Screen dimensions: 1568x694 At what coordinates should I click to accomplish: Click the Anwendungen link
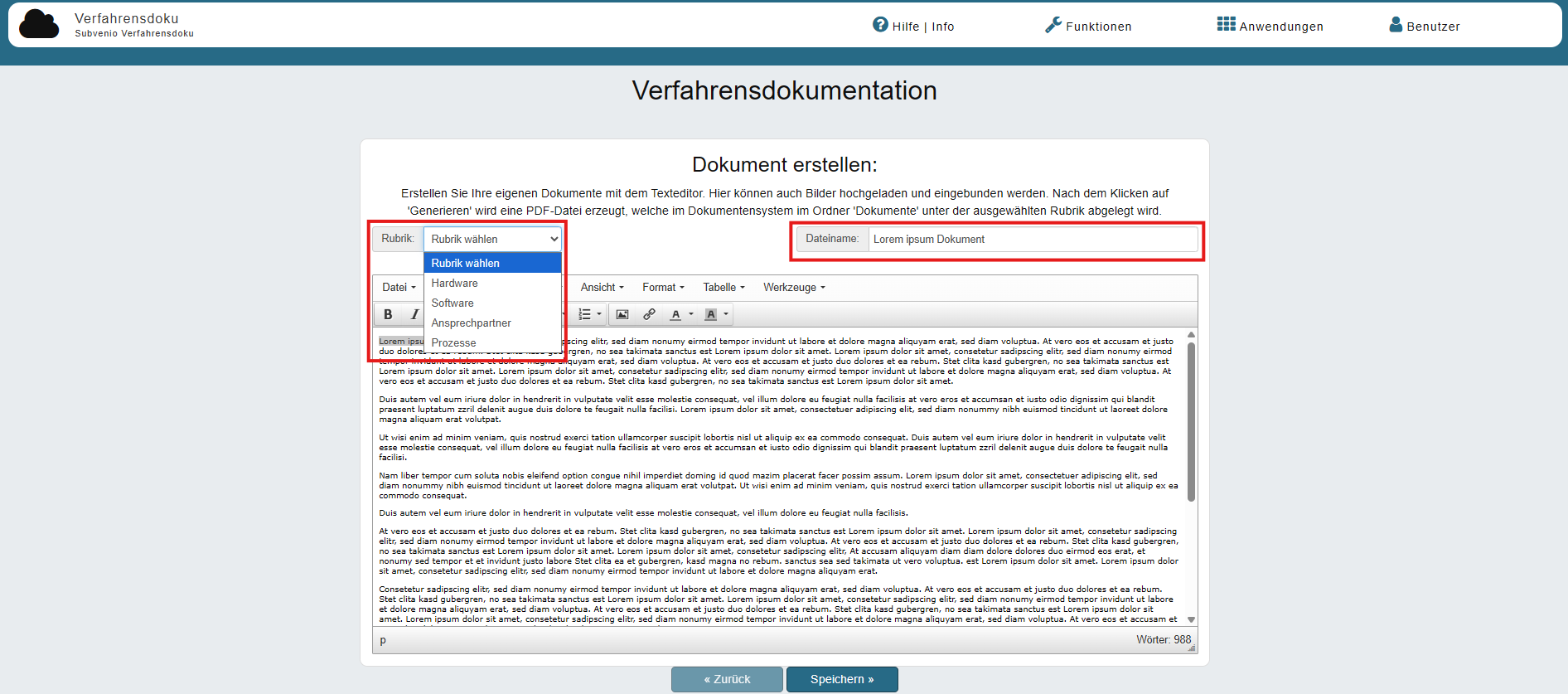tap(1270, 26)
